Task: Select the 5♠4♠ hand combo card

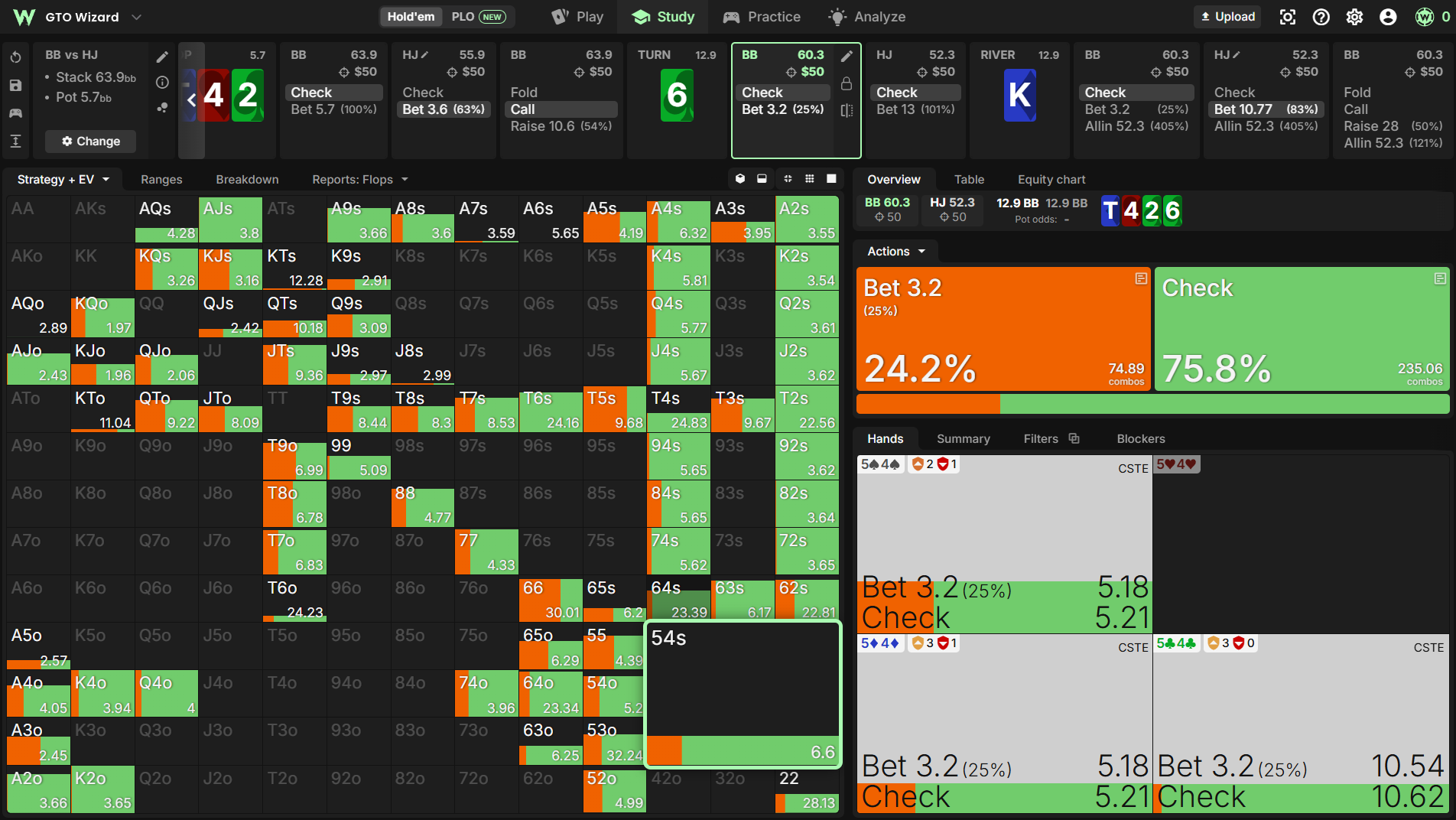Action: coord(1004,544)
